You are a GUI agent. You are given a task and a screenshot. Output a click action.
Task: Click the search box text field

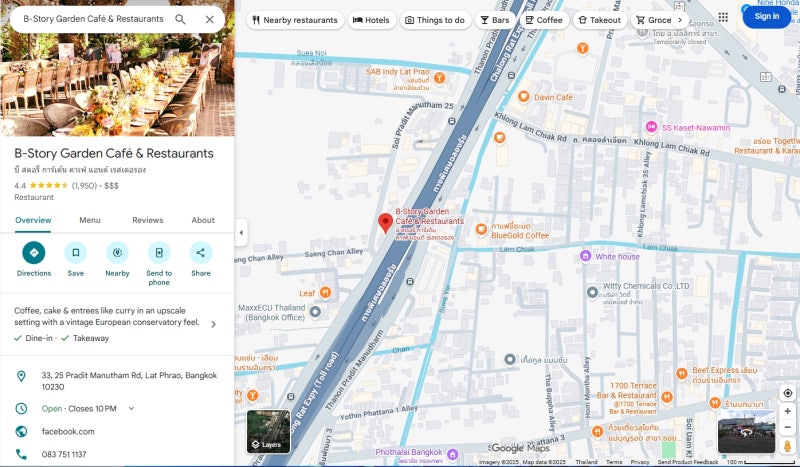click(x=93, y=19)
